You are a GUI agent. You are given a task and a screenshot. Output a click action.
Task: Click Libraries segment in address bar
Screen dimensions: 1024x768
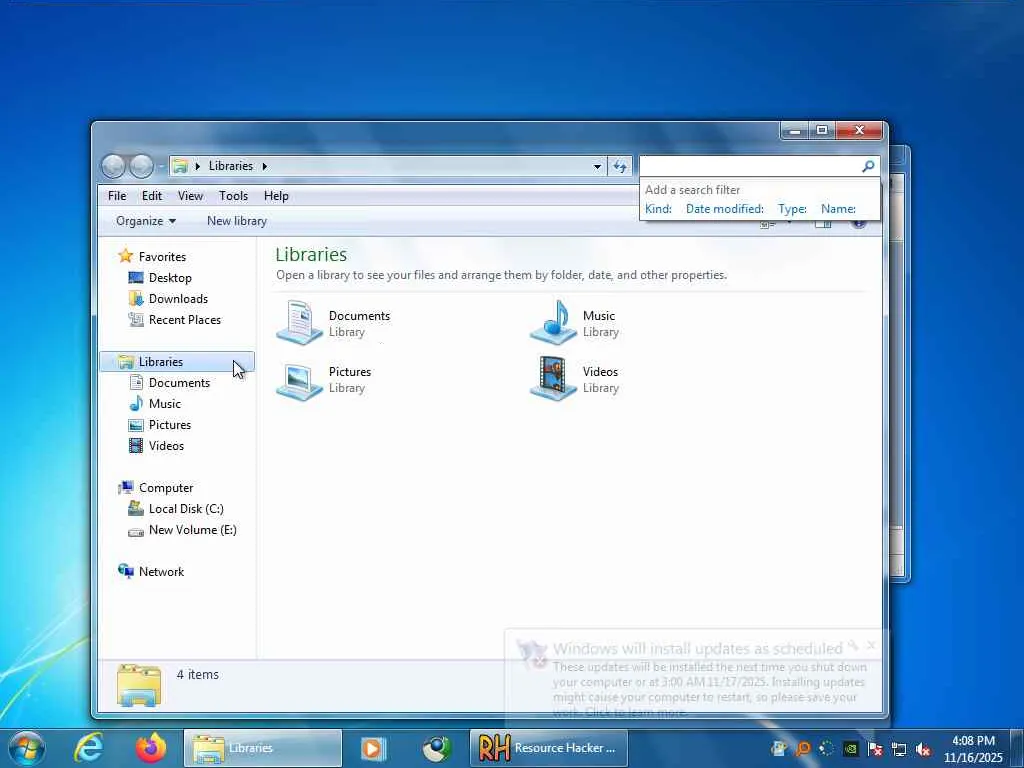pos(231,167)
